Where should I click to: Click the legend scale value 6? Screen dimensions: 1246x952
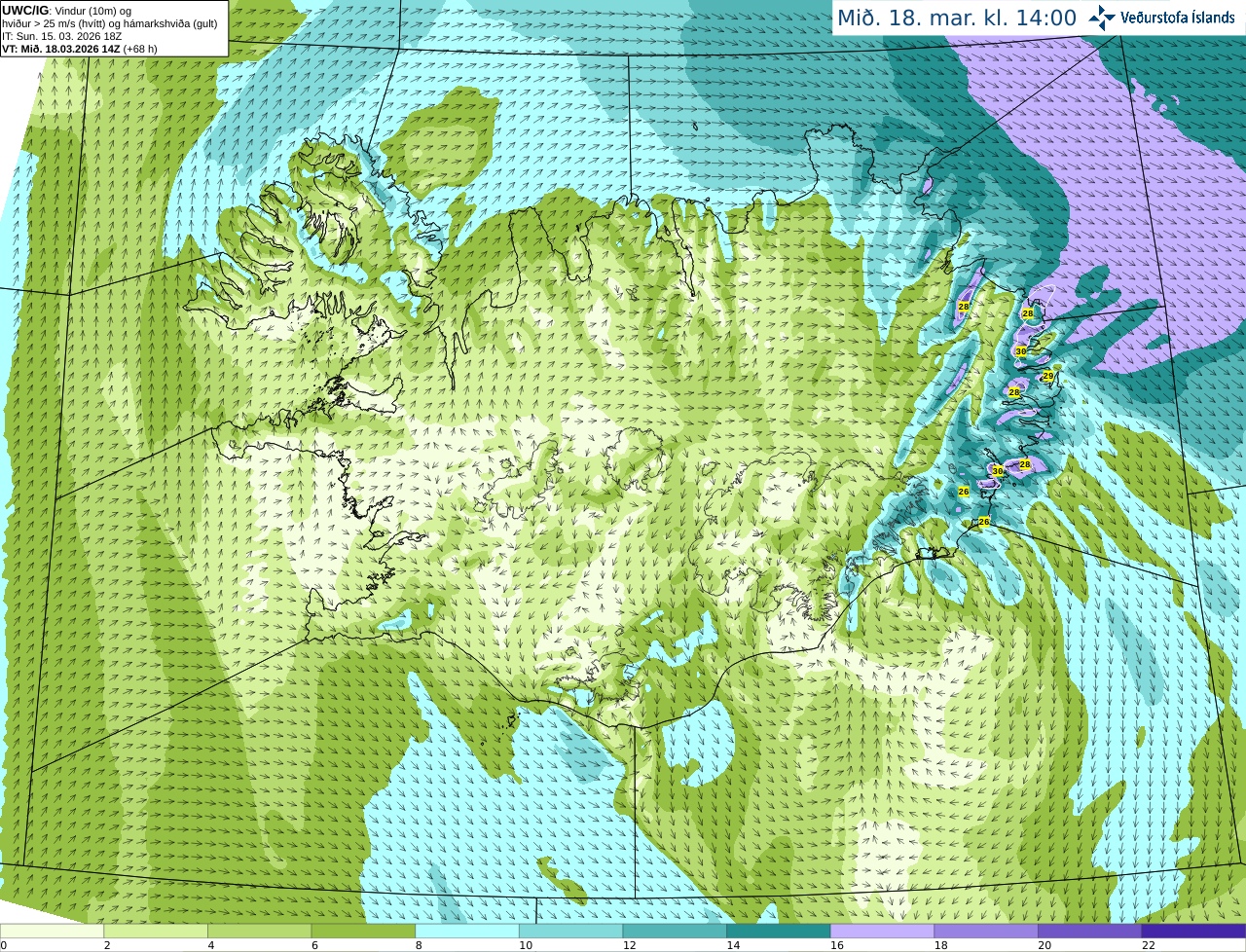(x=314, y=945)
